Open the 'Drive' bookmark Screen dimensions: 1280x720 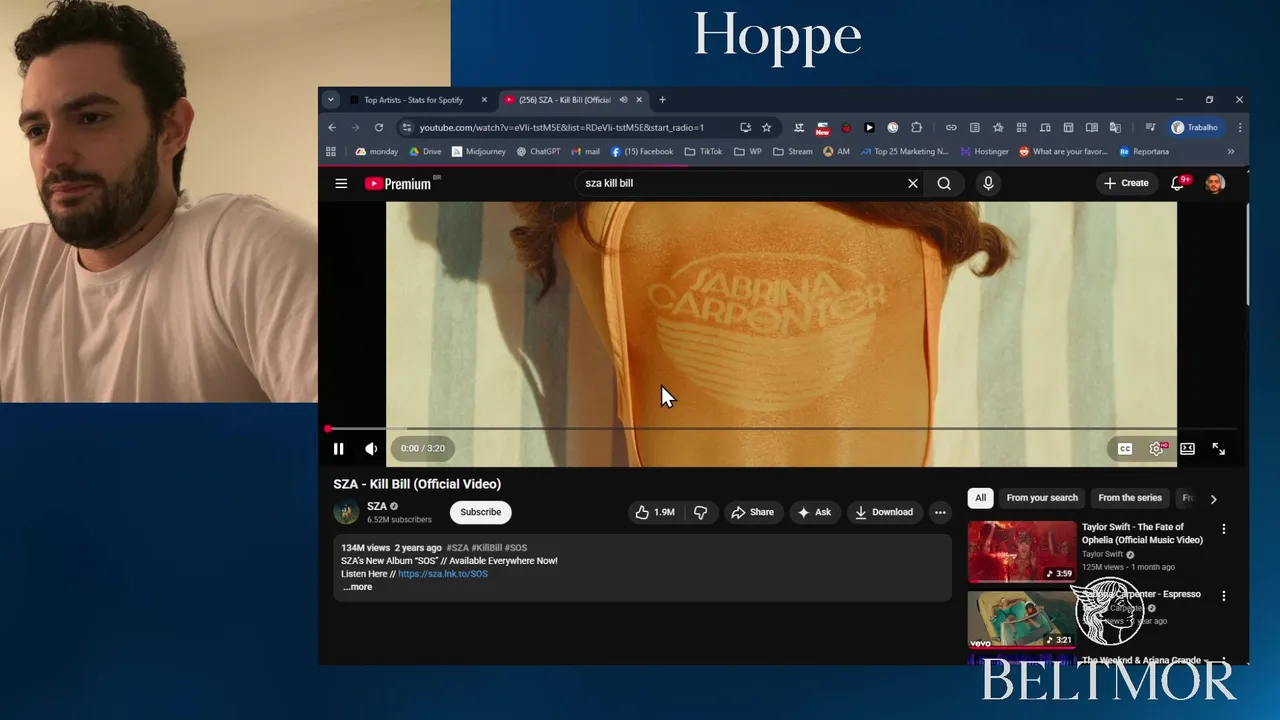click(x=425, y=152)
